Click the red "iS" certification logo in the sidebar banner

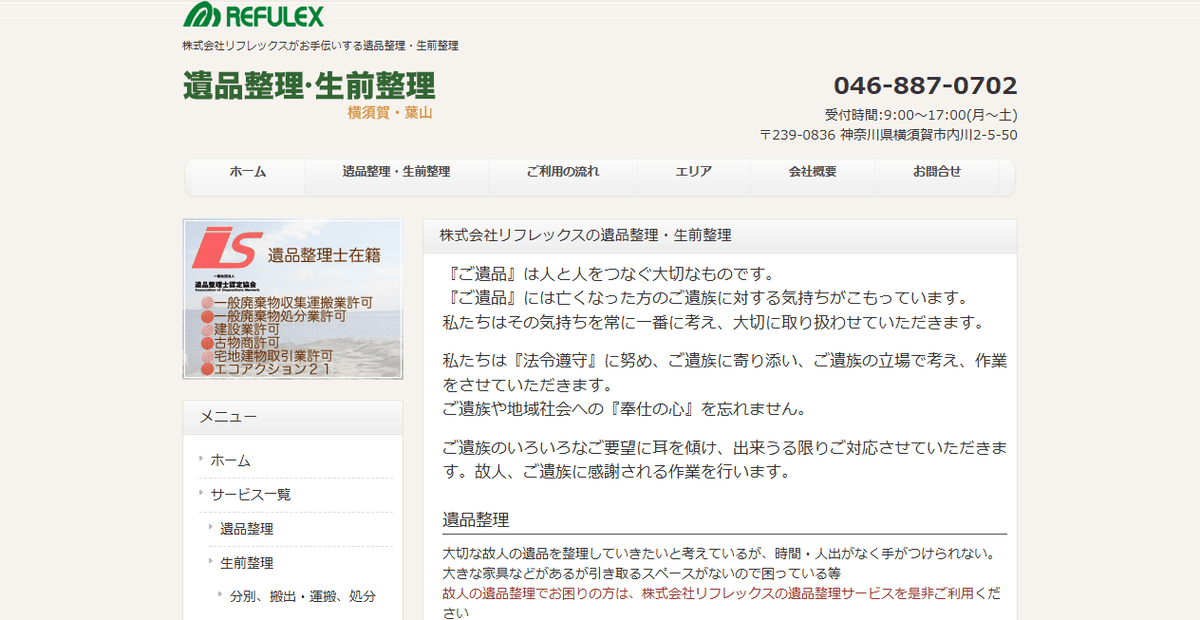(225, 248)
